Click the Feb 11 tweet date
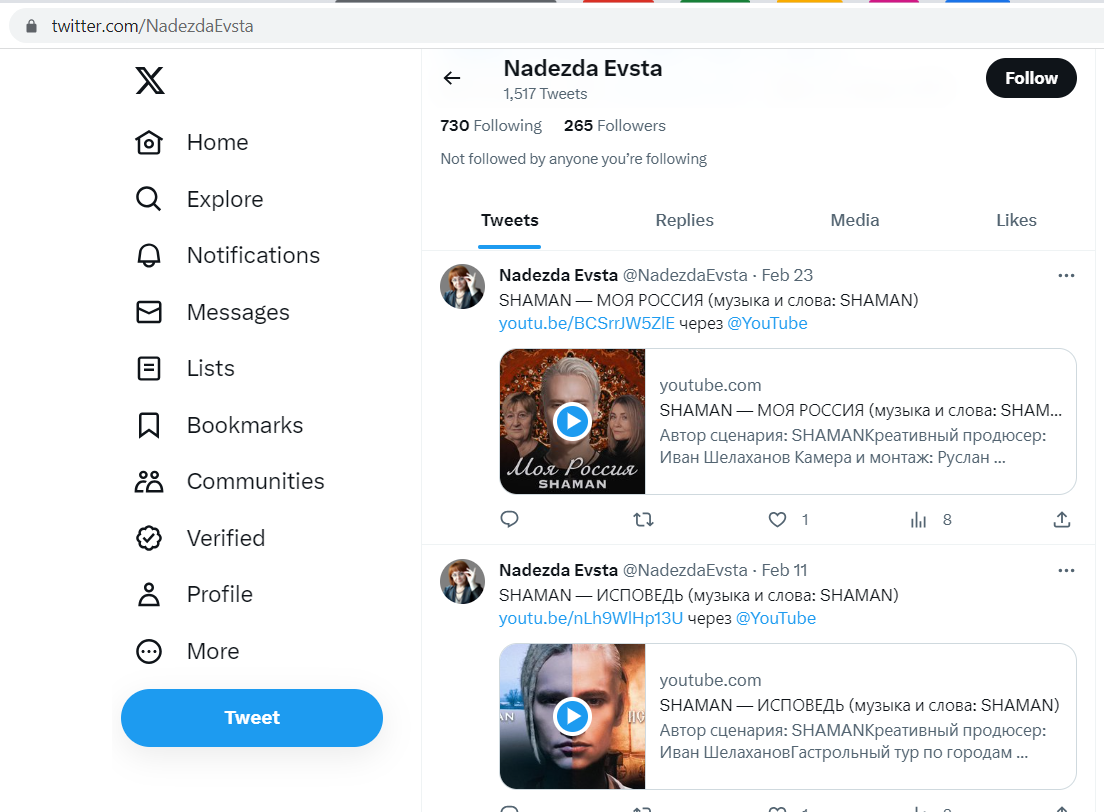Image resolution: width=1104 pixels, height=812 pixels. pos(784,570)
